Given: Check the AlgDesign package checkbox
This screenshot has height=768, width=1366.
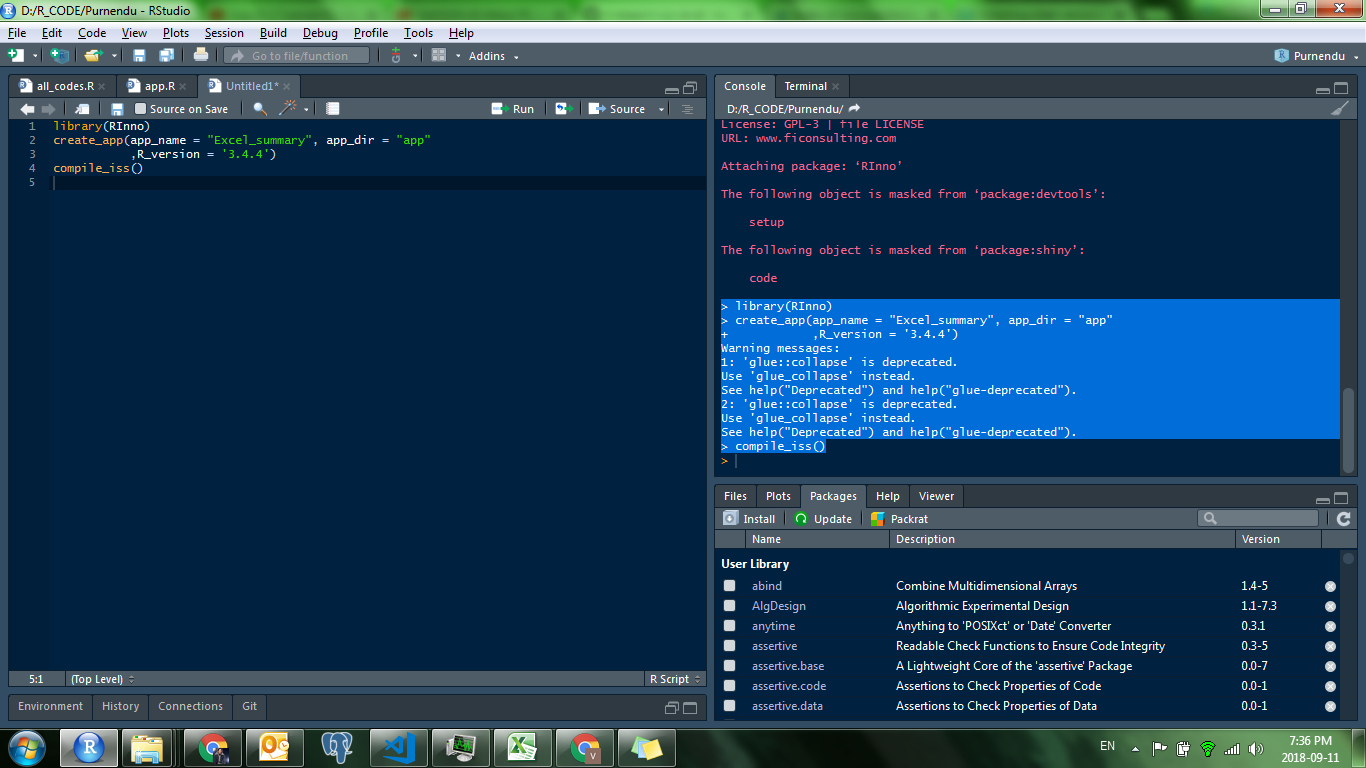Looking at the screenshot, I should [730, 606].
